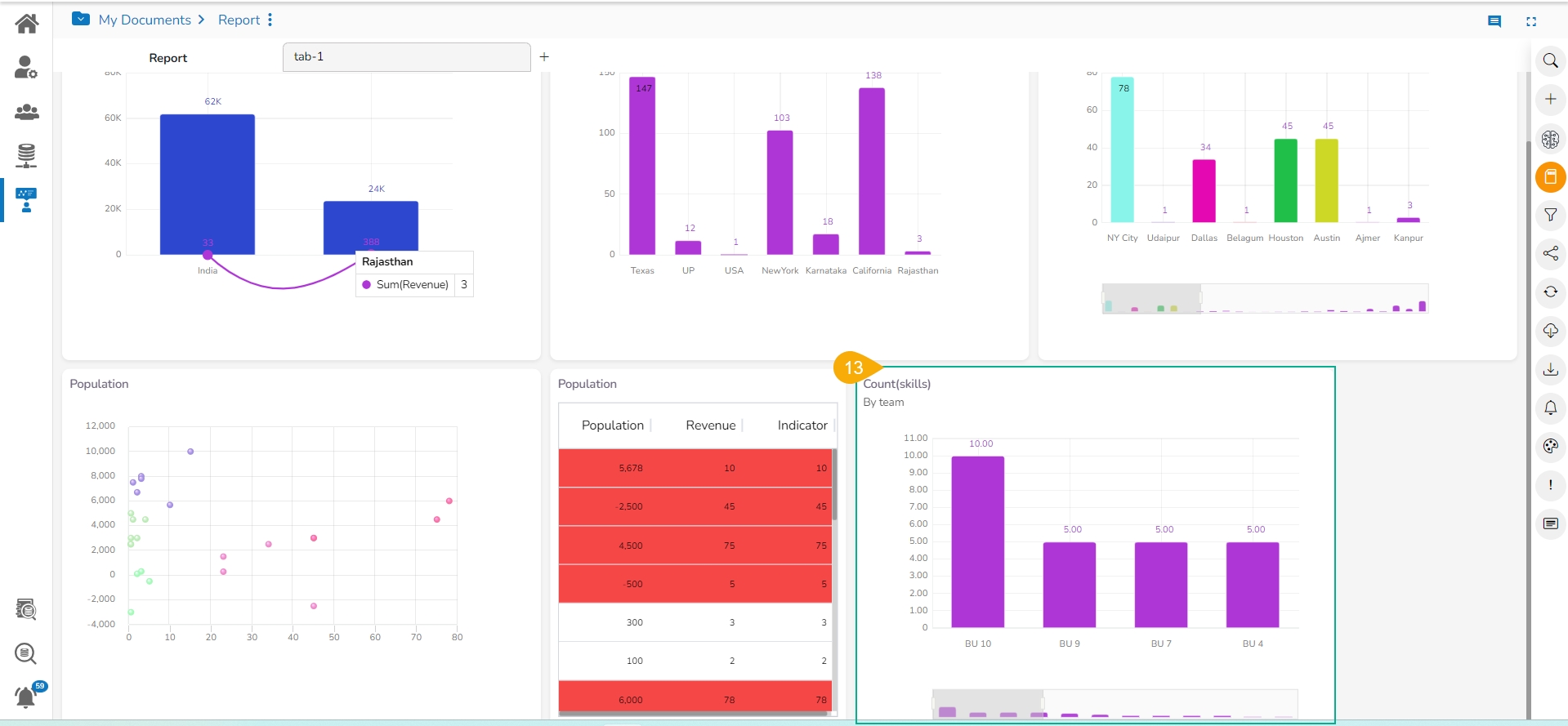The image size is (1568, 726).
Task: Add a new tab with the plus button
Action: 544,57
